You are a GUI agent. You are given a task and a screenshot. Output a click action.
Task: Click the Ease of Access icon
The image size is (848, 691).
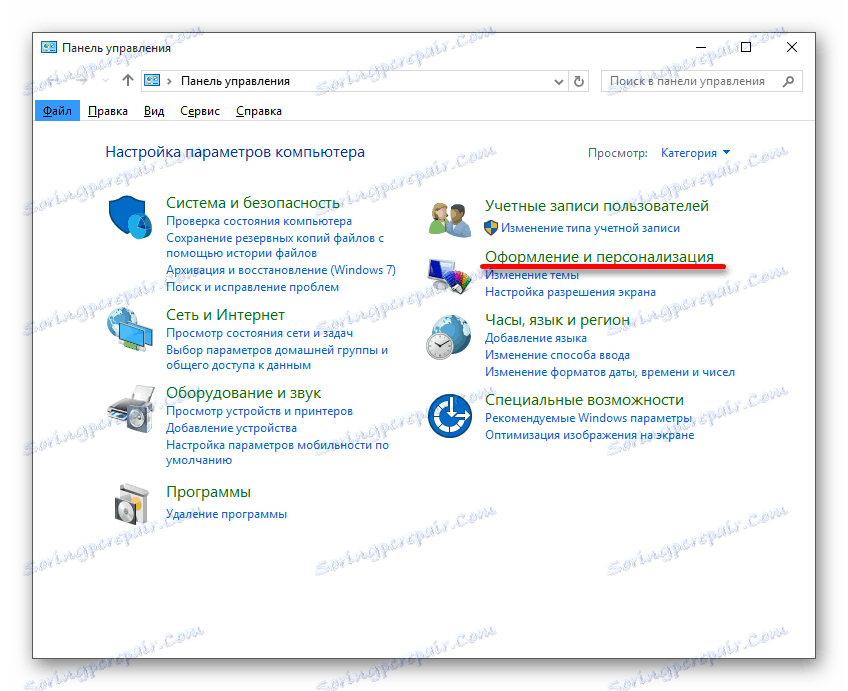point(449,415)
